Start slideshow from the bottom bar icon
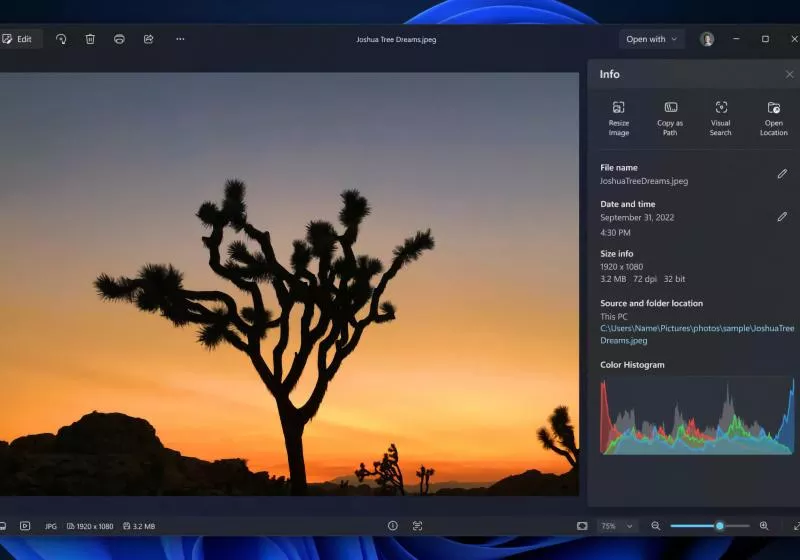The width and height of the screenshot is (800, 560). 25,526
